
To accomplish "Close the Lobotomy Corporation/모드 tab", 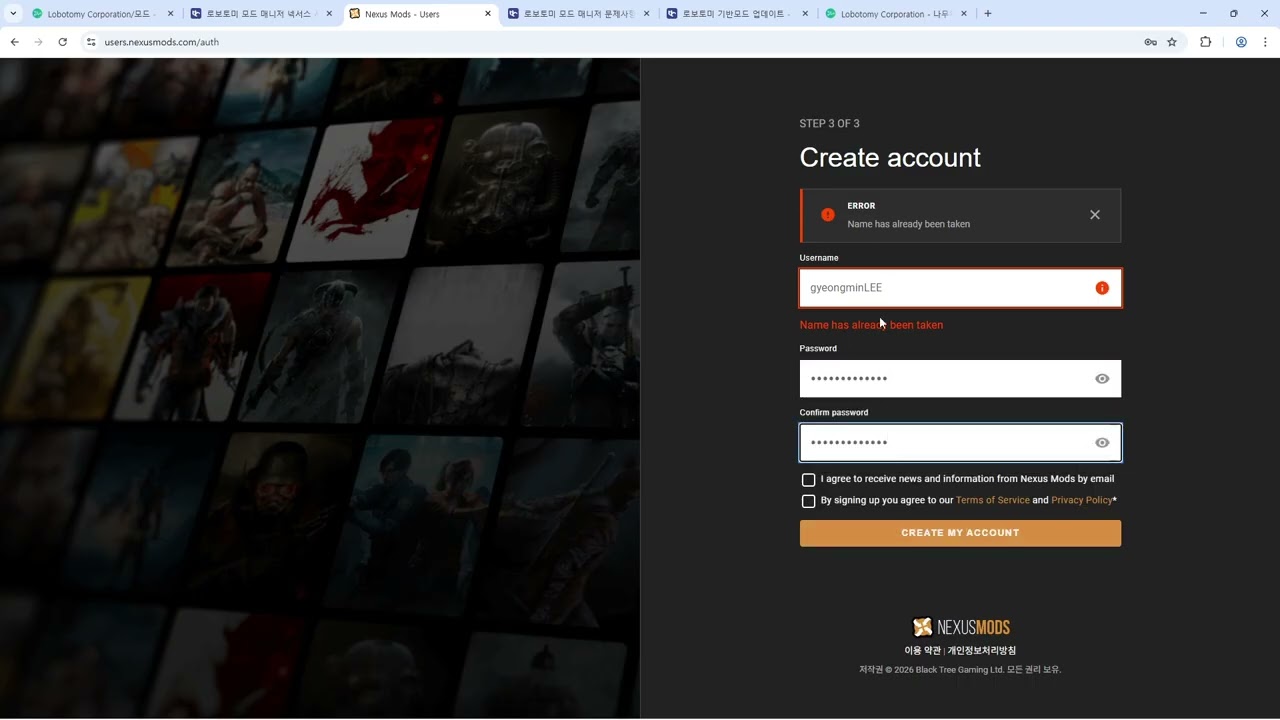I will click(170, 14).
